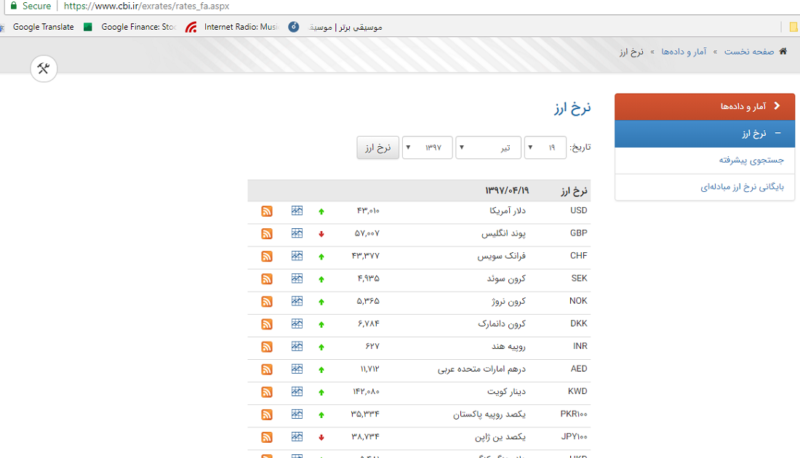Open RSS feed for PKR100 row
The width and height of the screenshot is (800, 458).
(266, 415)
